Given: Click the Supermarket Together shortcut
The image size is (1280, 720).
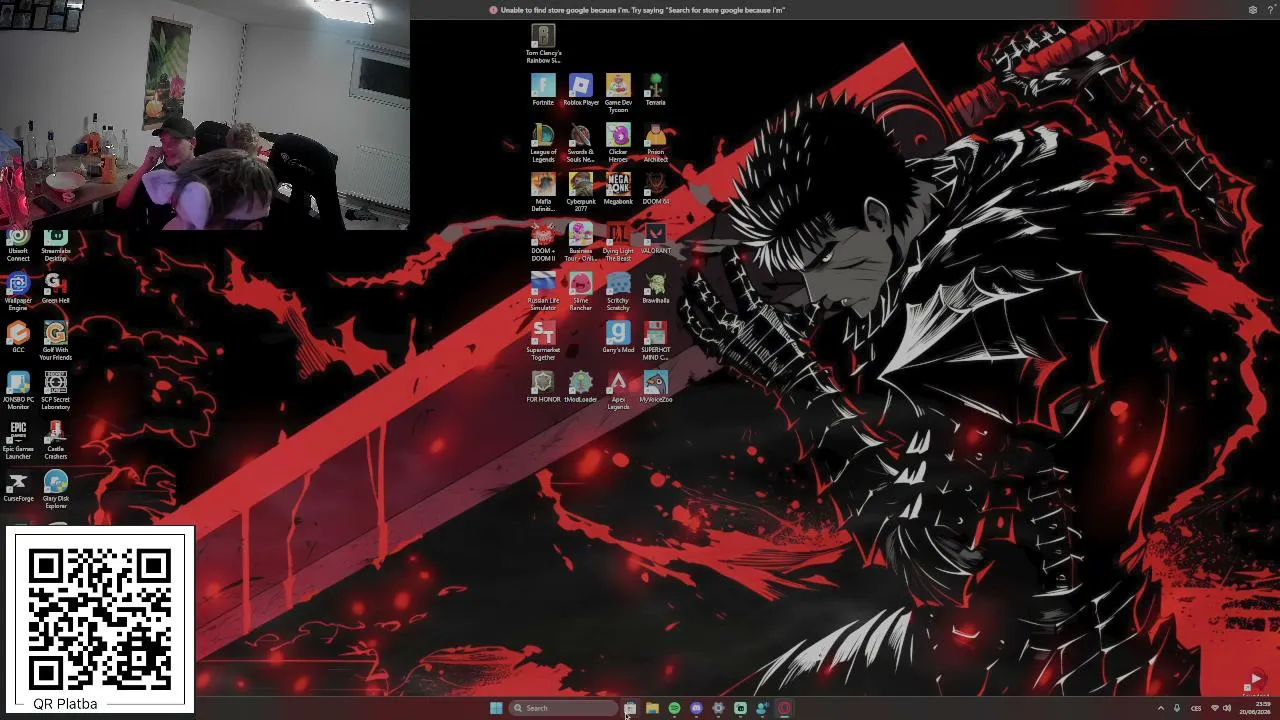Looking at the screenshot, I should 543,341.
